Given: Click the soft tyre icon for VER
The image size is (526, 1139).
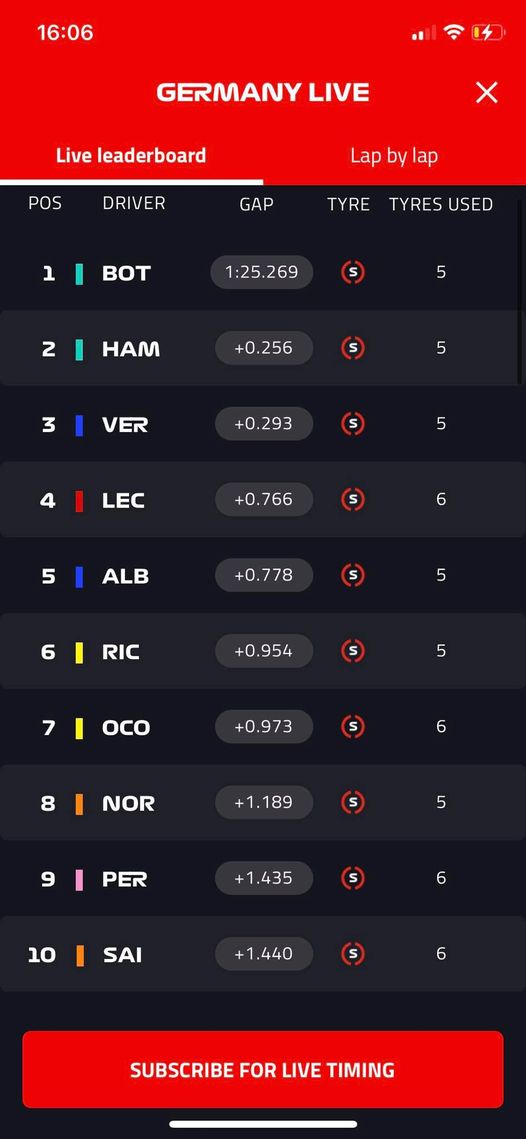Looking at the screenshot, I should coord(353,423).
